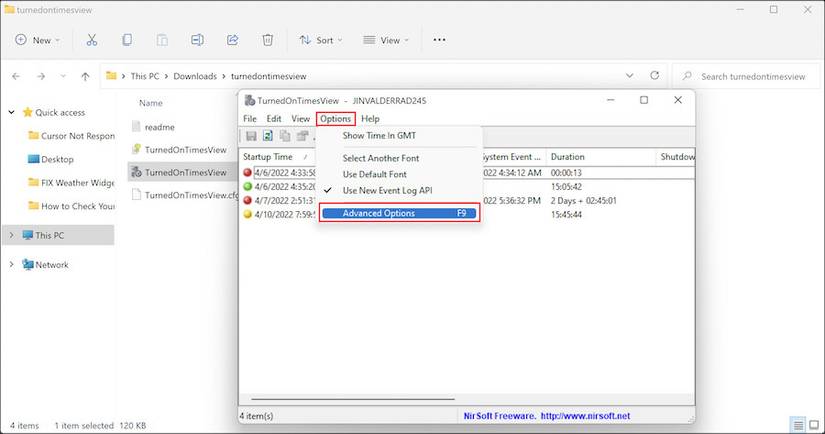Viewport: 825px width, 434px height.
Task: Click the Cut icon in Explorer toolbar
Action: (92, 40)
